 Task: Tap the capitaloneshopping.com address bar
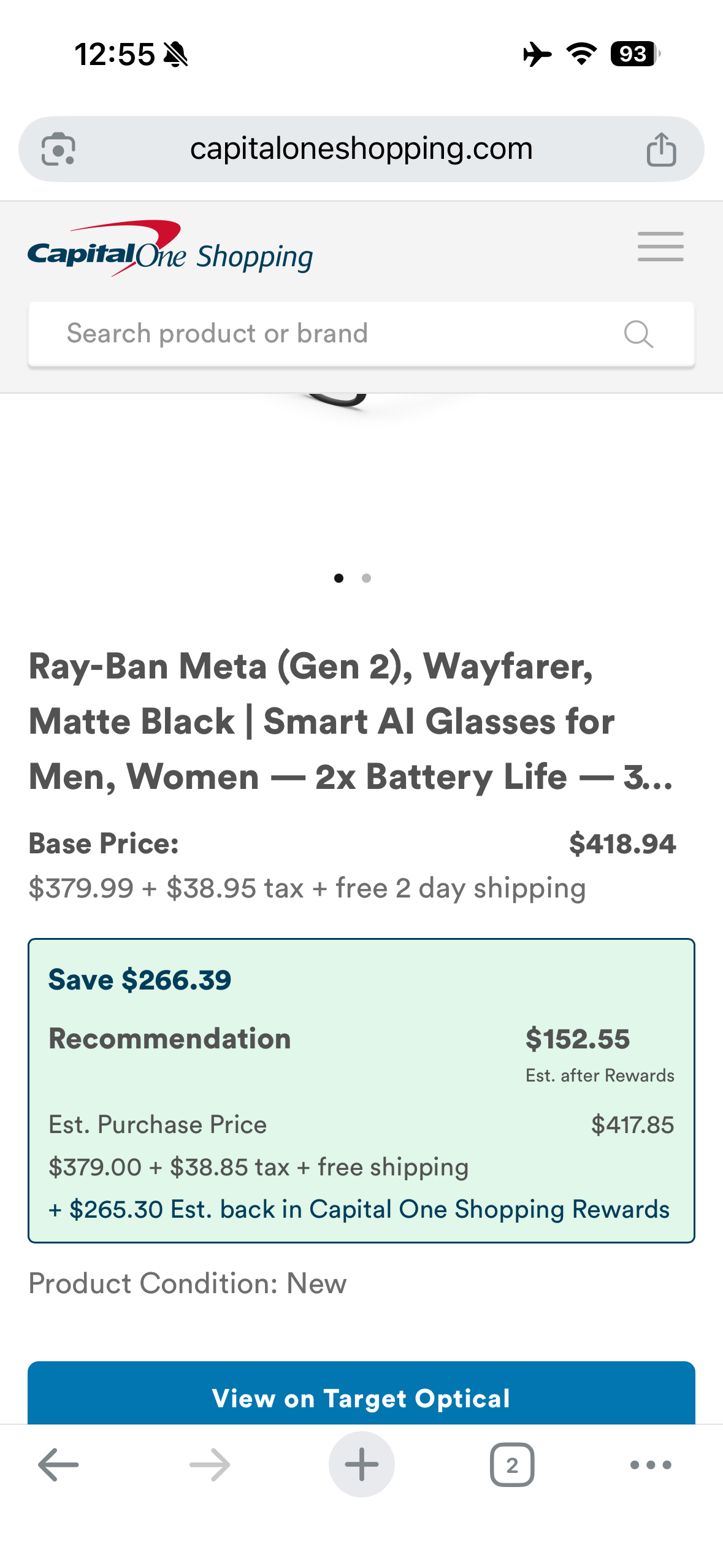tap(361, 149)
